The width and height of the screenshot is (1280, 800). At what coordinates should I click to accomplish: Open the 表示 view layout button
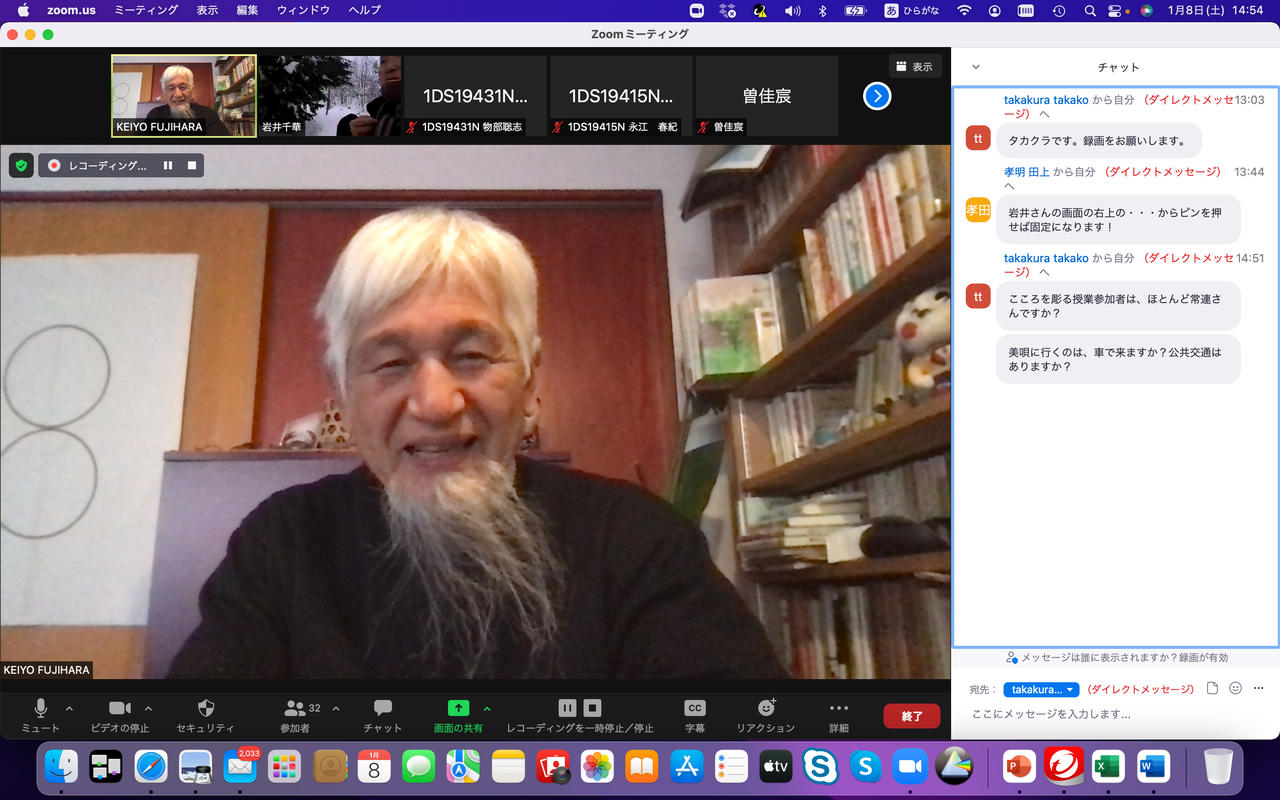click(x=915, y=67)
